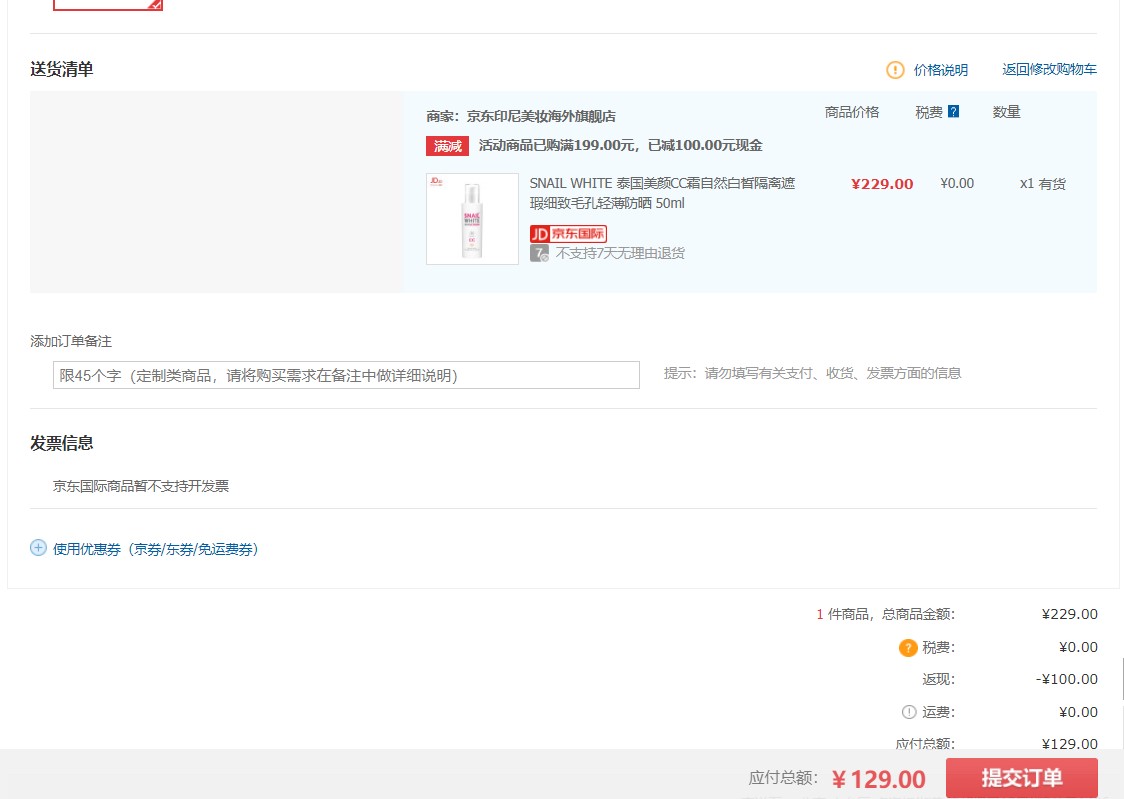Click the 返现 amount -¥100.00
This screenshot has width=1124, height=799.
(1066, 679)
